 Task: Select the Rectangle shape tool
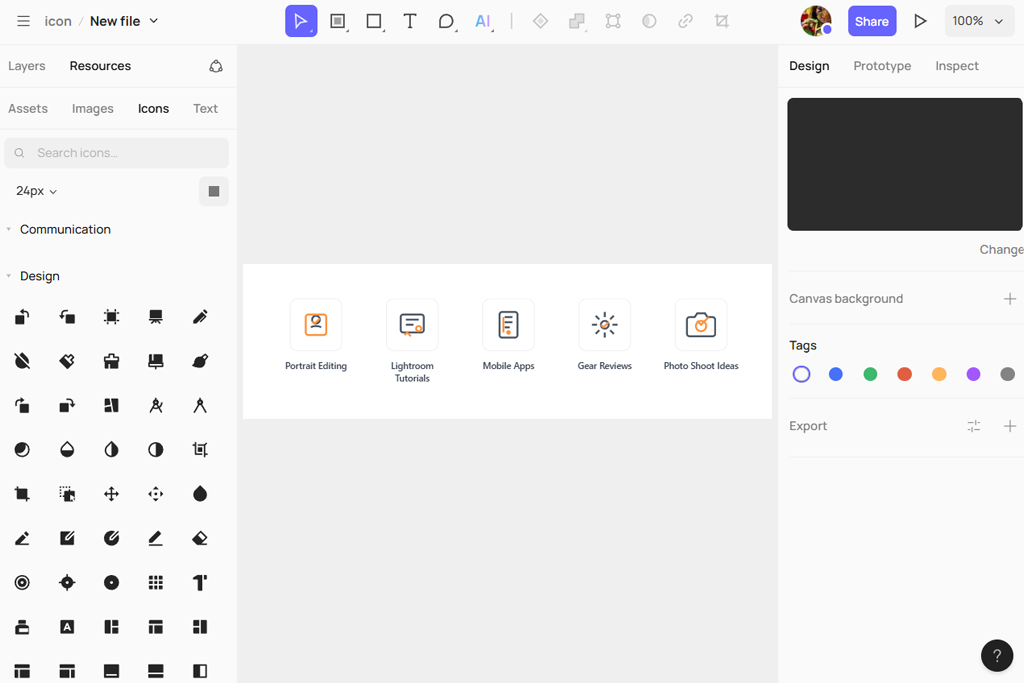[x=374, y=21]
